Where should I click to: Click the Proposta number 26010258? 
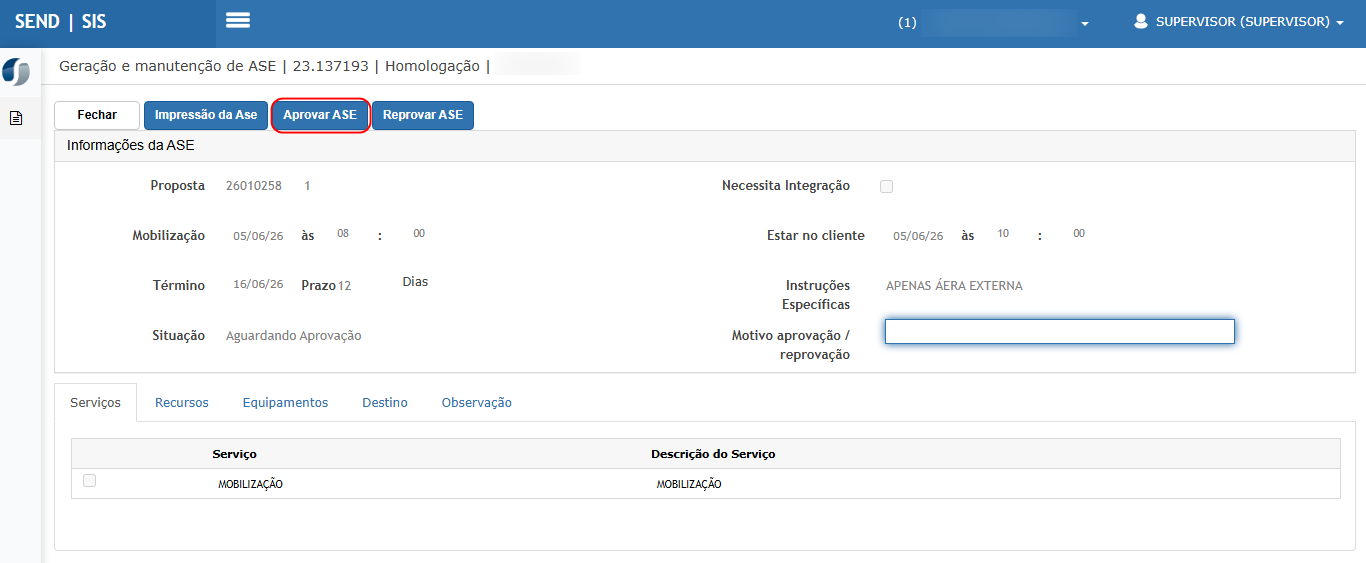pyautogui.click(x=254, y=186)
